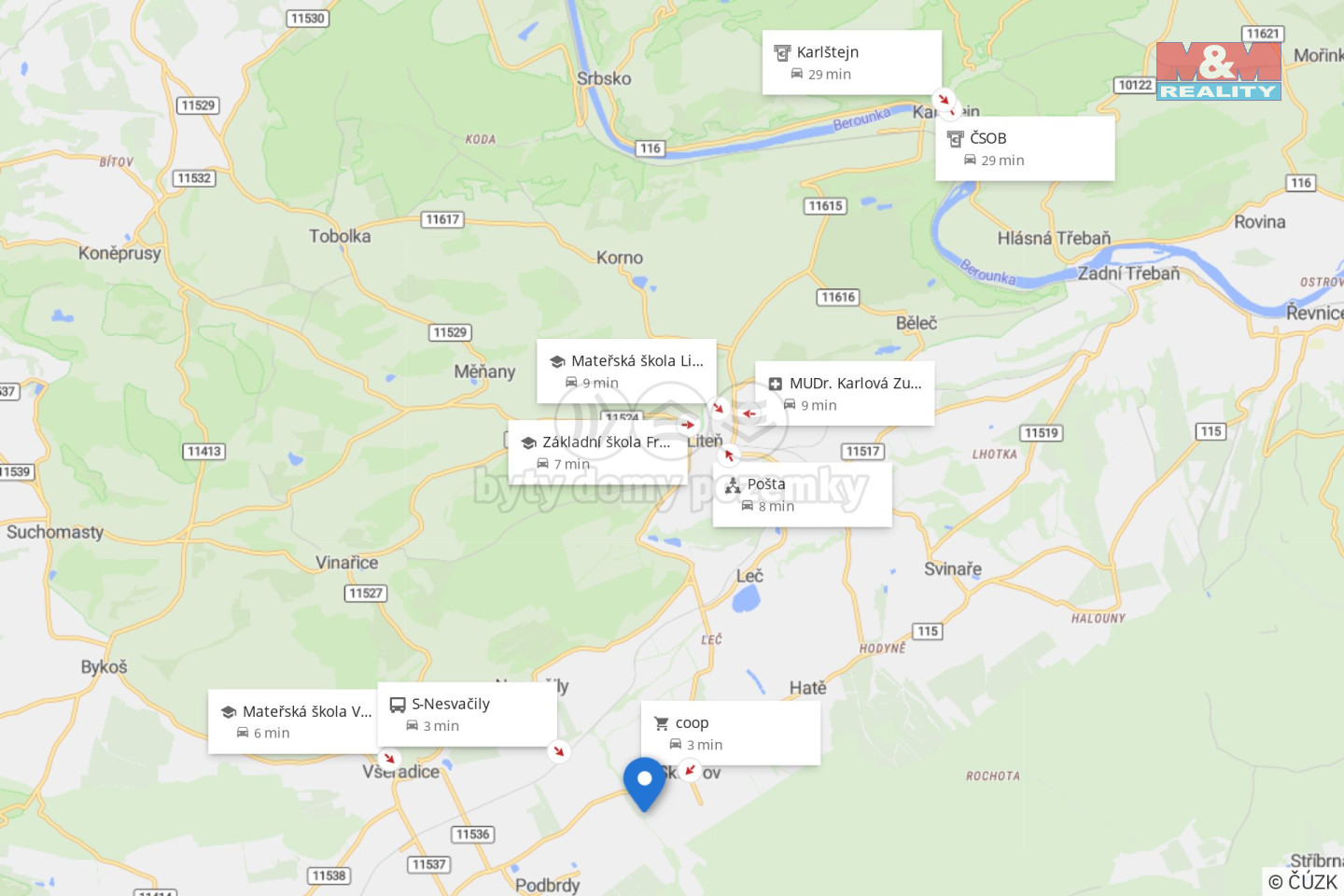The height and width of the screenshot is (896, 1344).
Task: Click the MUDr. Karlová medical cross icon
Action: tap(775, 384)
